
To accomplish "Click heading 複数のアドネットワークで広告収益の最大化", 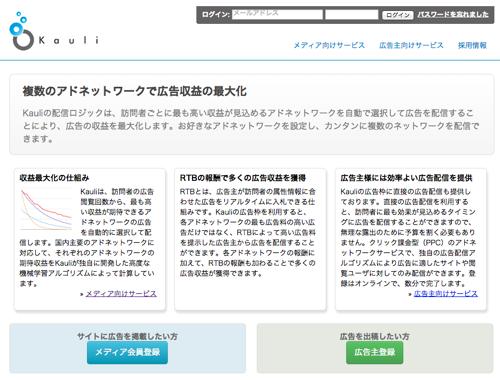I will [135, 91].
